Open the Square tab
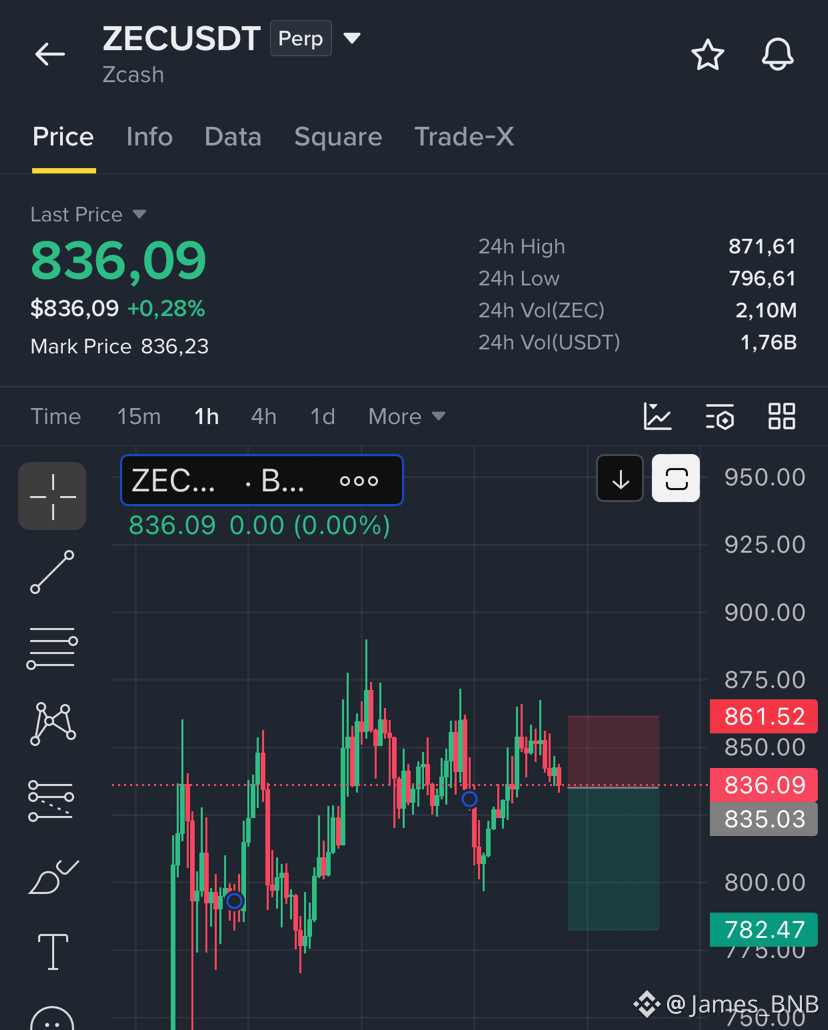Viewport: 828px width, 1030px height. point(338,137)
